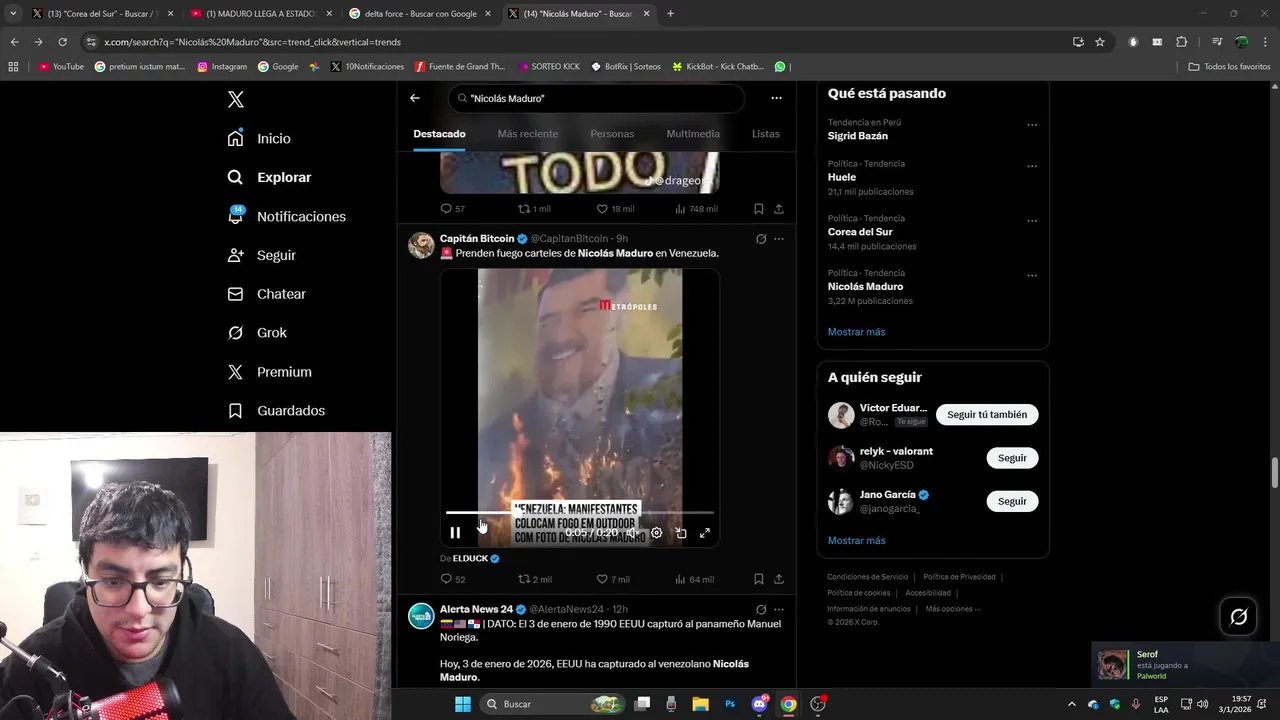
Task: Switch to Personas tab
Action: (x=612, y=134)
